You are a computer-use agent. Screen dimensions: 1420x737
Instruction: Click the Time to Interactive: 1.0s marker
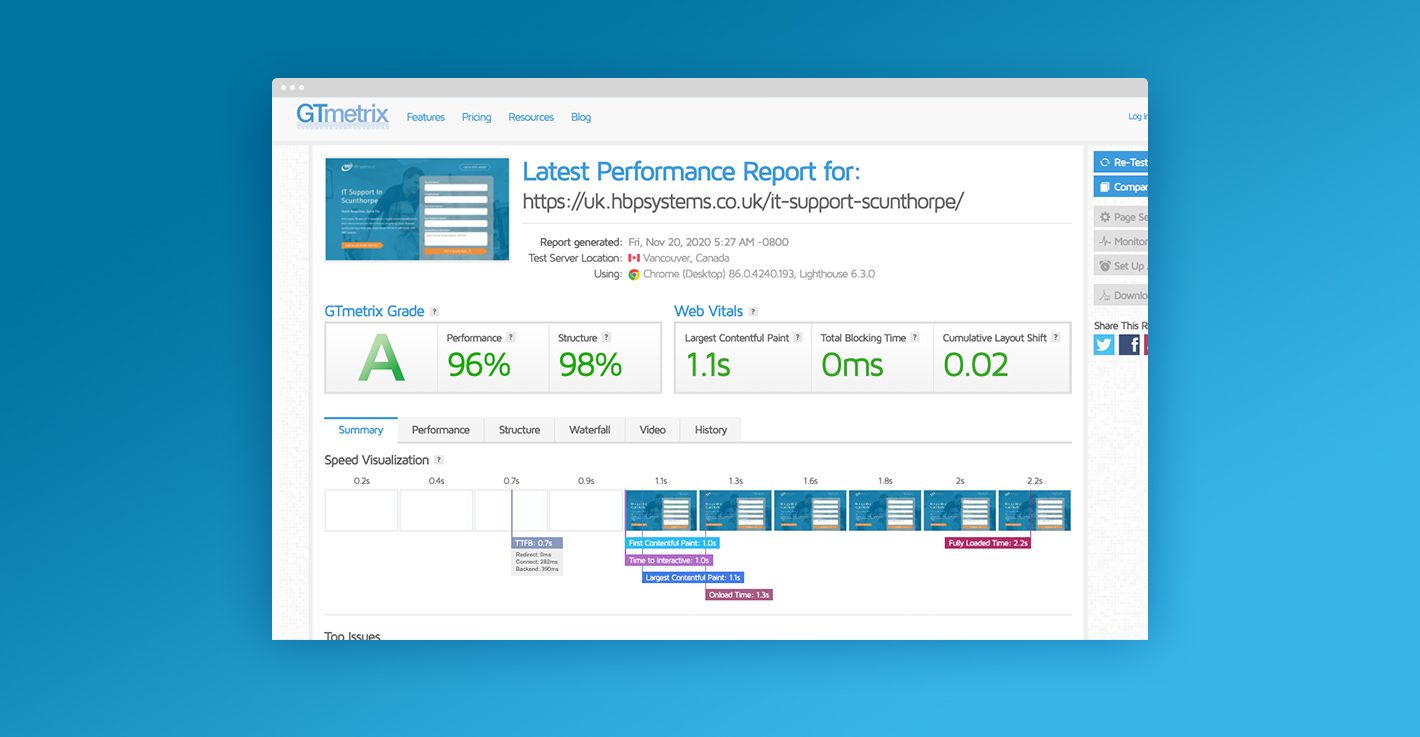coord(669,560)
